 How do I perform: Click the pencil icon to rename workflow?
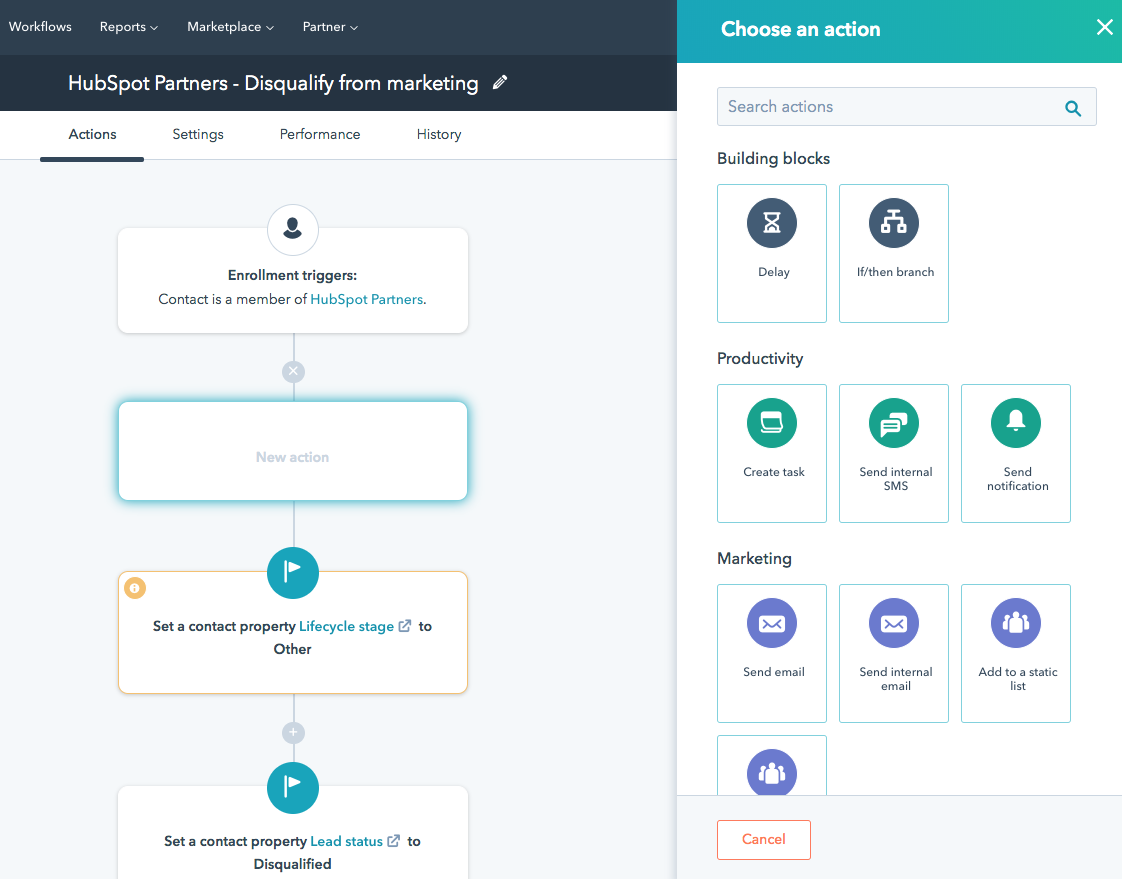tap(500, 83)
